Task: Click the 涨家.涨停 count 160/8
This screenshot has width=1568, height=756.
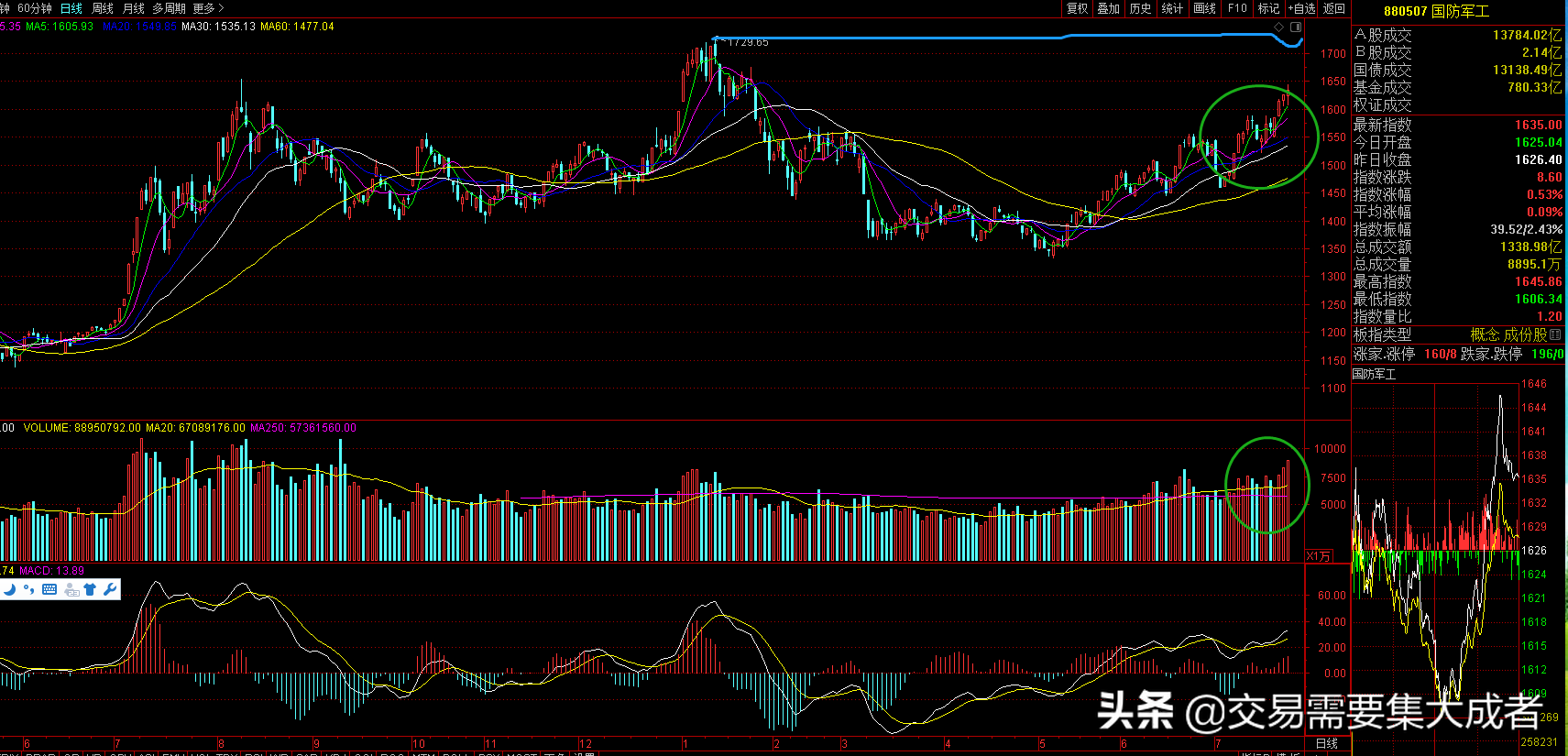Action: [1440, 355]
